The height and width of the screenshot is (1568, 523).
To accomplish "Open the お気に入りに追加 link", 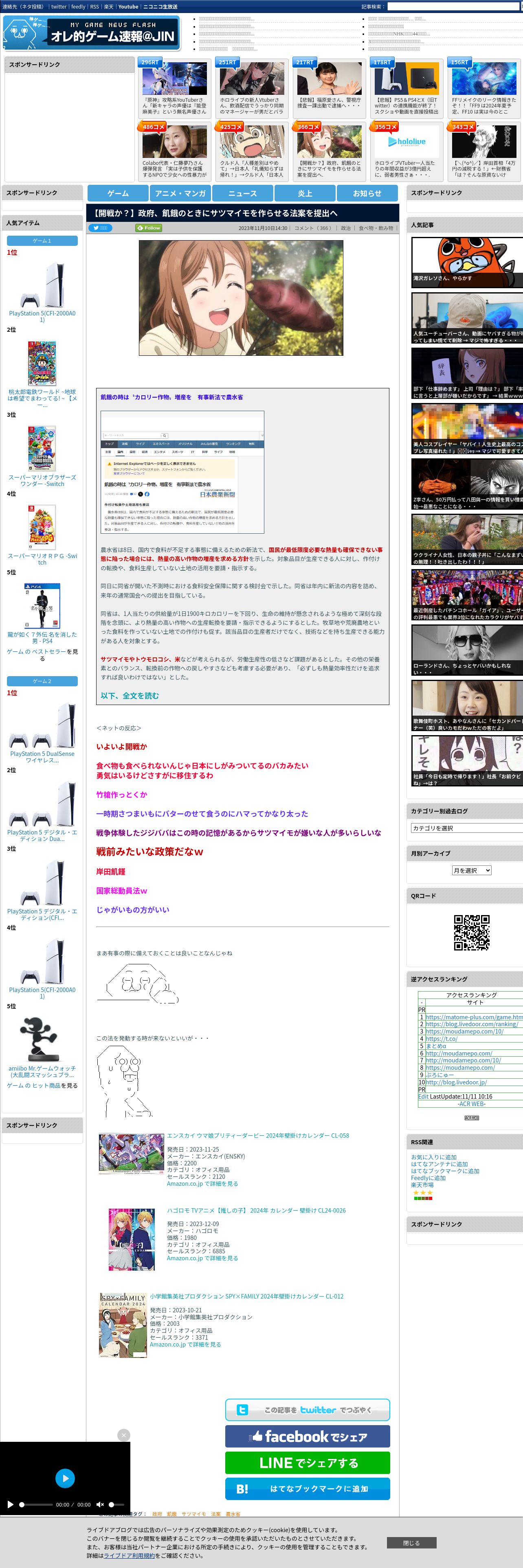I will pyautogui.click(x=433, y=1157).
